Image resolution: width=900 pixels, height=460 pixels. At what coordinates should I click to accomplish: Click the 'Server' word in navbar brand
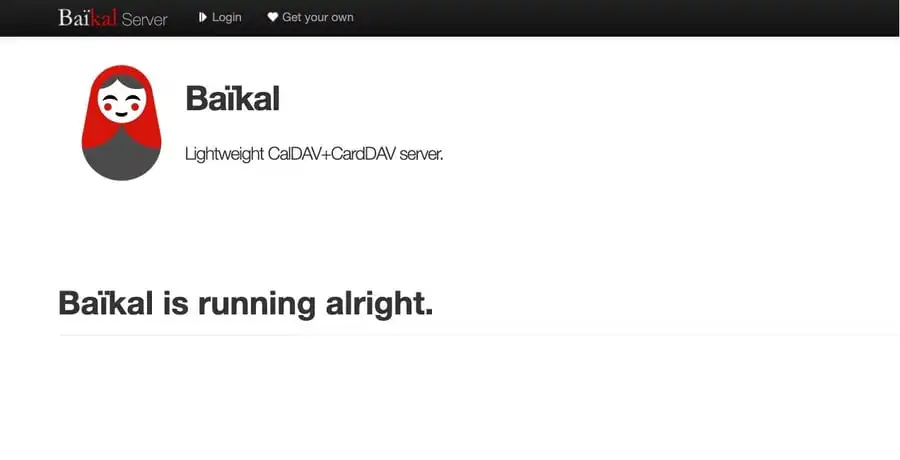144,19
